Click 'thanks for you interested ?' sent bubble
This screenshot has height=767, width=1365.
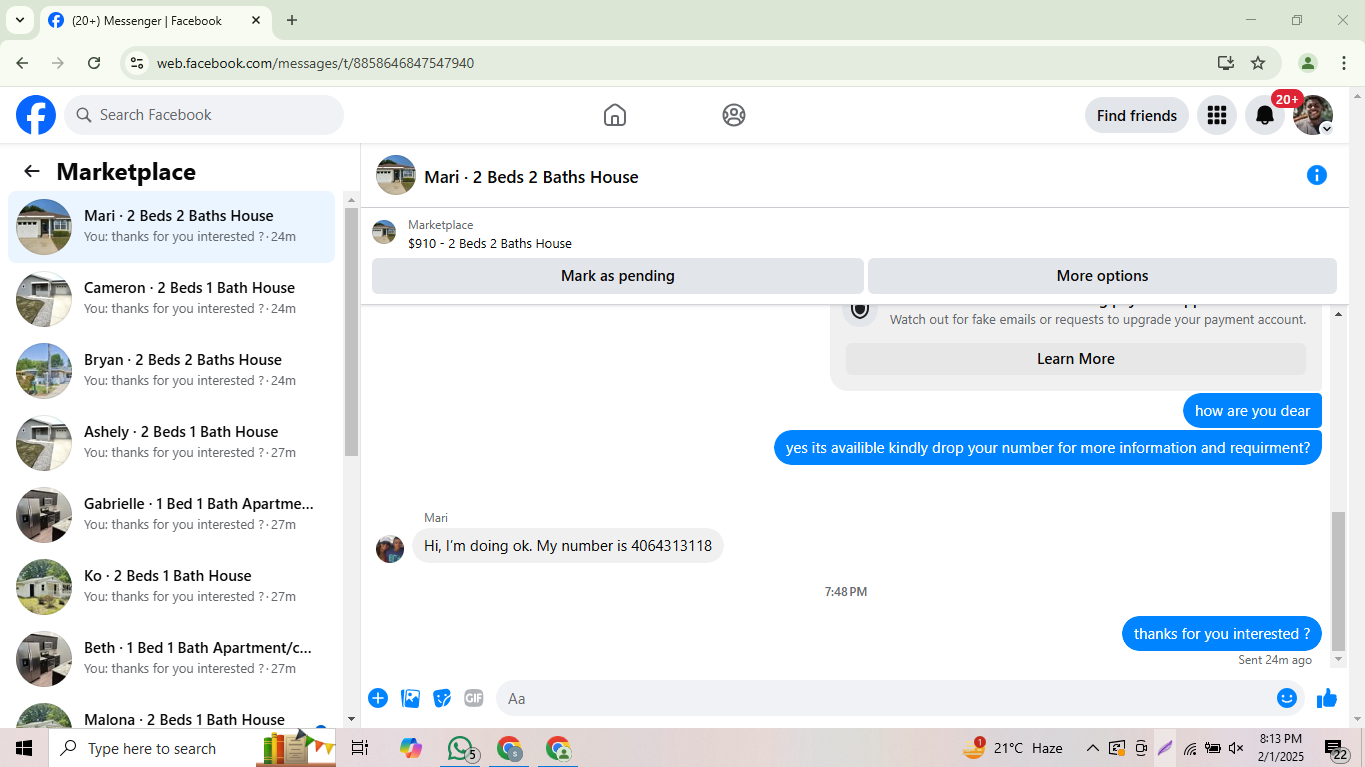click(x=1222, y=634)
